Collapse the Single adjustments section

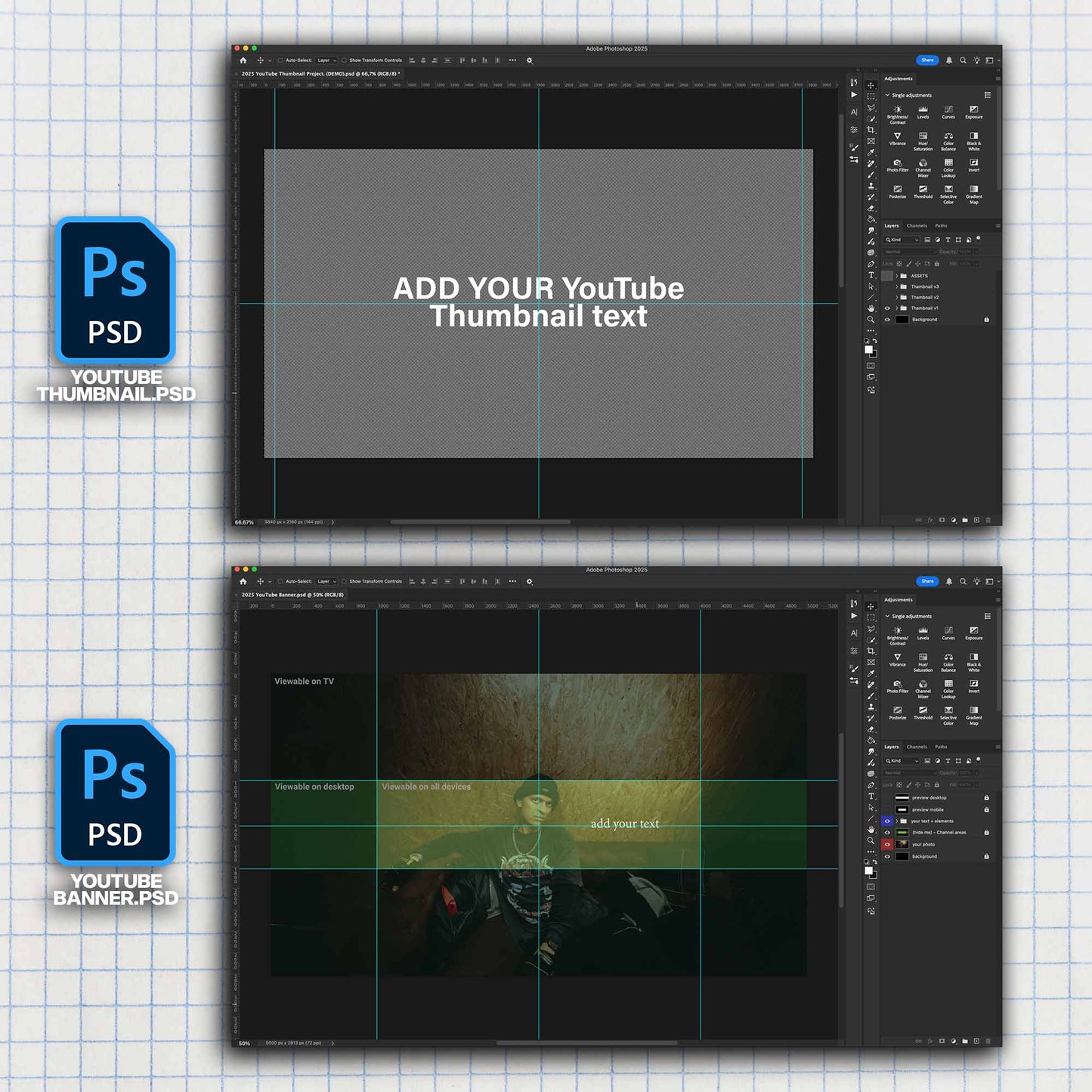[x=887, y=95]
